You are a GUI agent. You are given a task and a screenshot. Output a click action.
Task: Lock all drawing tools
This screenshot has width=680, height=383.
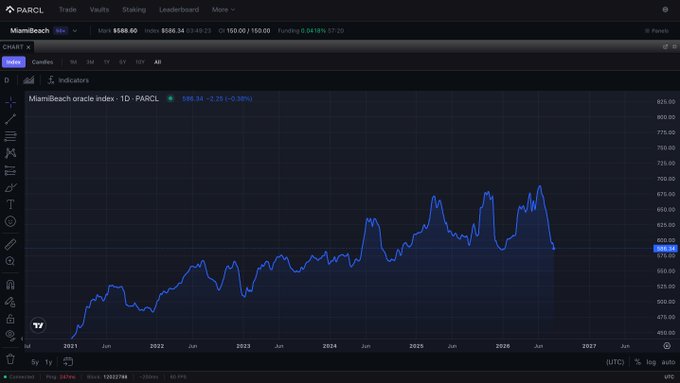10,319
